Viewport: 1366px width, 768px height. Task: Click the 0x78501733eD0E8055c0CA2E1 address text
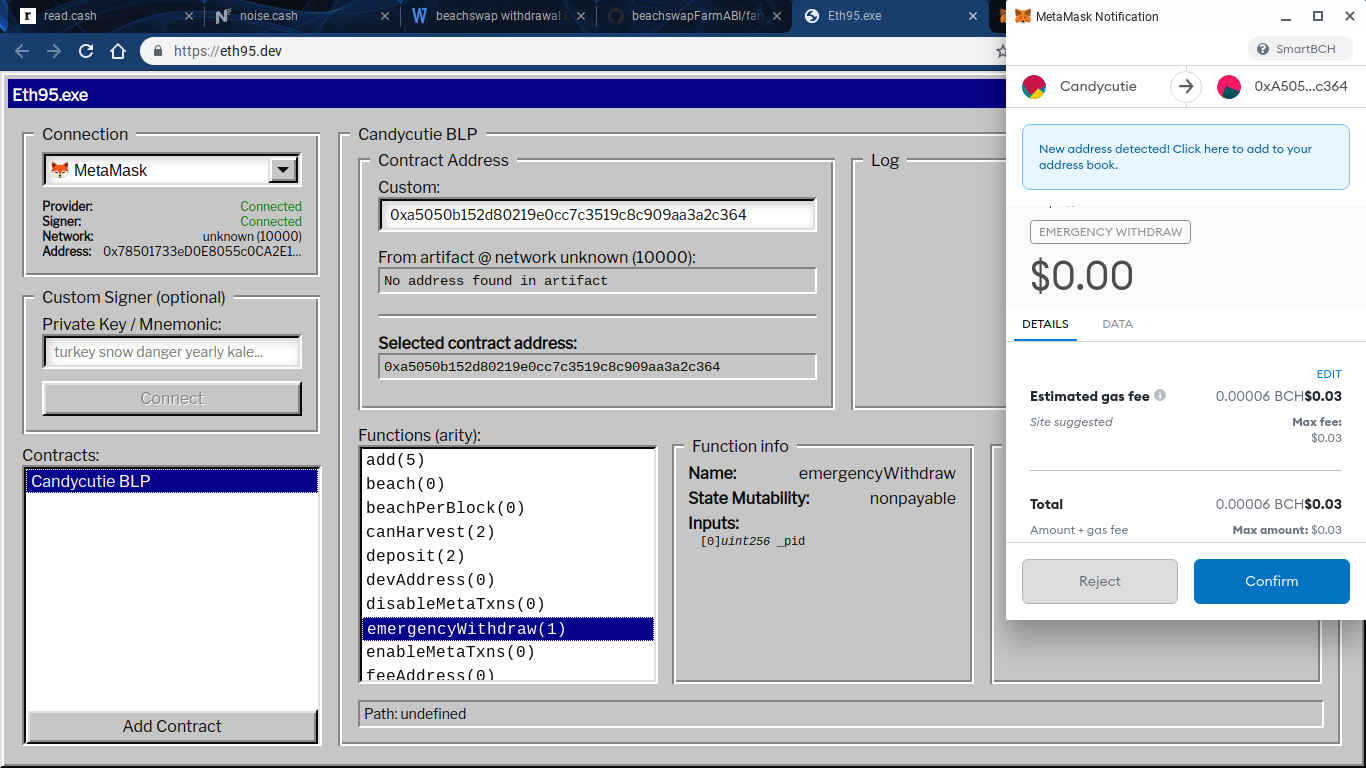pyautogui.click(x=202, y=252)
